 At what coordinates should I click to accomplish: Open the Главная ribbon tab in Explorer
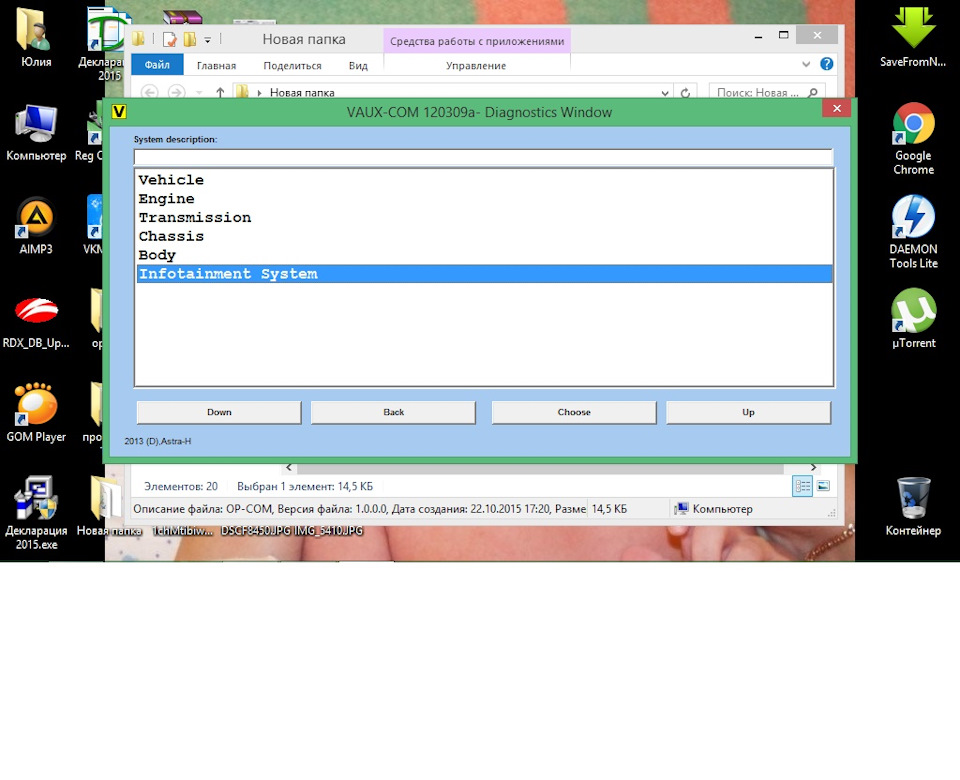[x=216, y=66]
